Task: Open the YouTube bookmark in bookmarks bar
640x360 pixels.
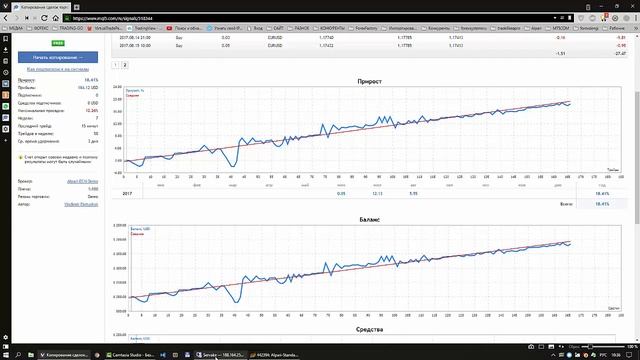Action: pyautogui.click(x=184, y=28)
